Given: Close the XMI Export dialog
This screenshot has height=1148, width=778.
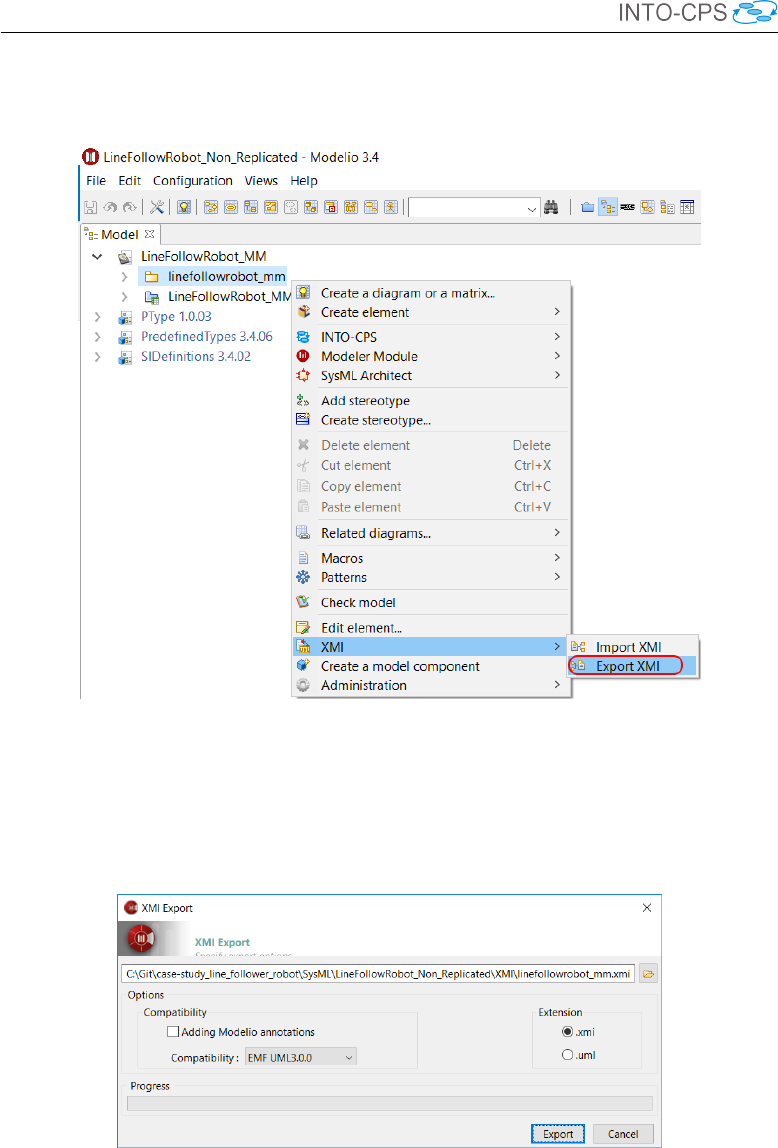Looking at the screenshot, I should tap(646, 908).
